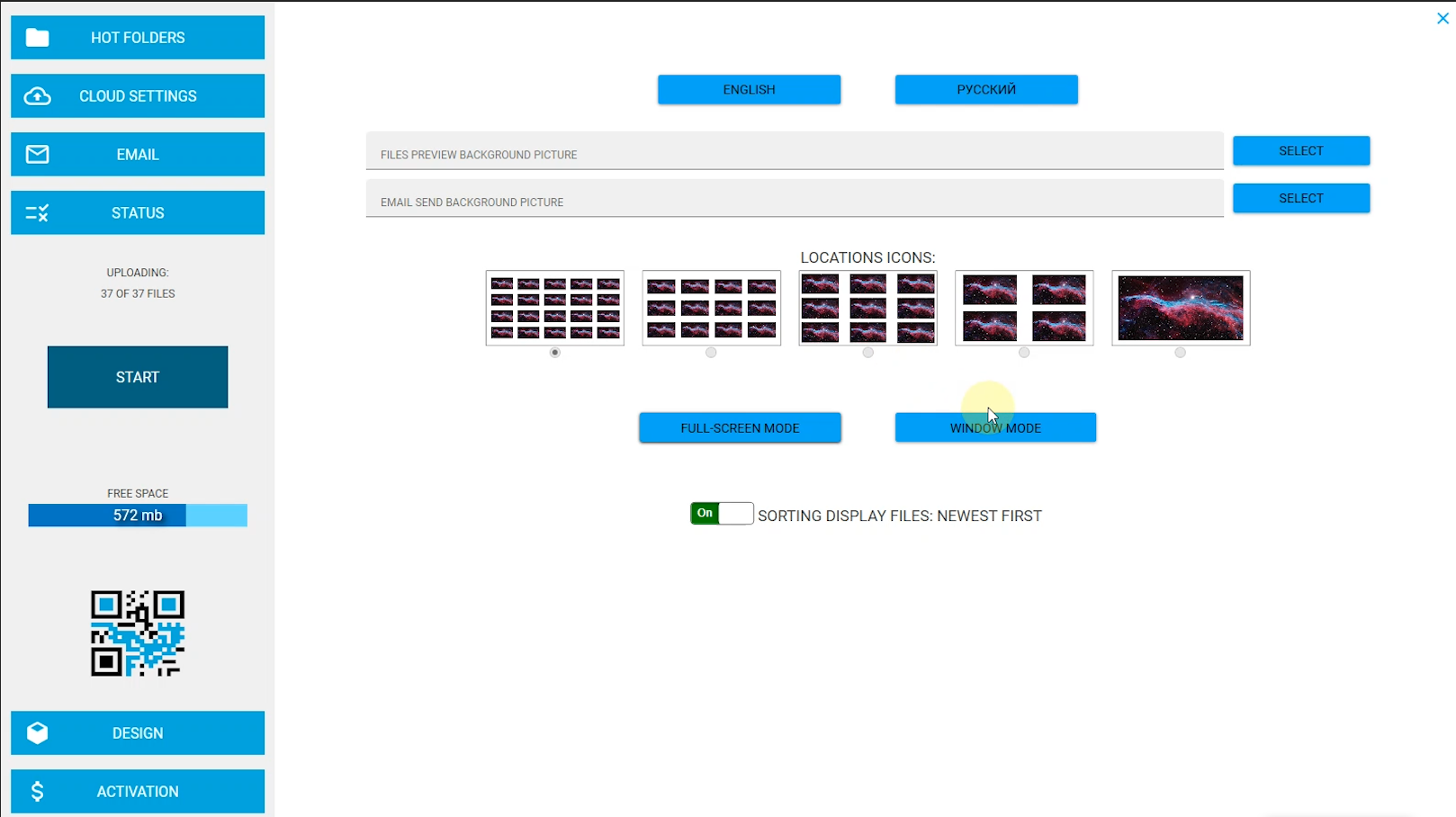
Task: Click the QR code image
Action: point(138,633)
